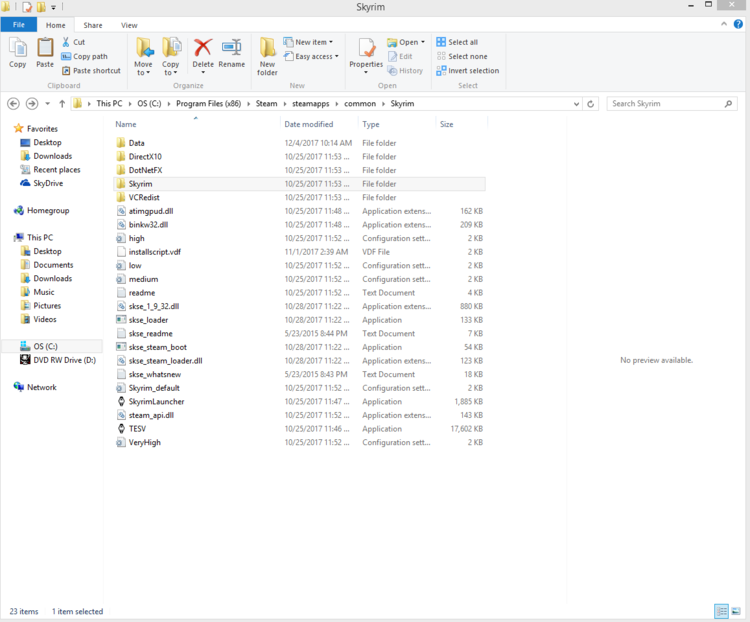Screen dimensions: 750x622
Task: Select the binkw32.dll file
Action: [x=299, y=225]
